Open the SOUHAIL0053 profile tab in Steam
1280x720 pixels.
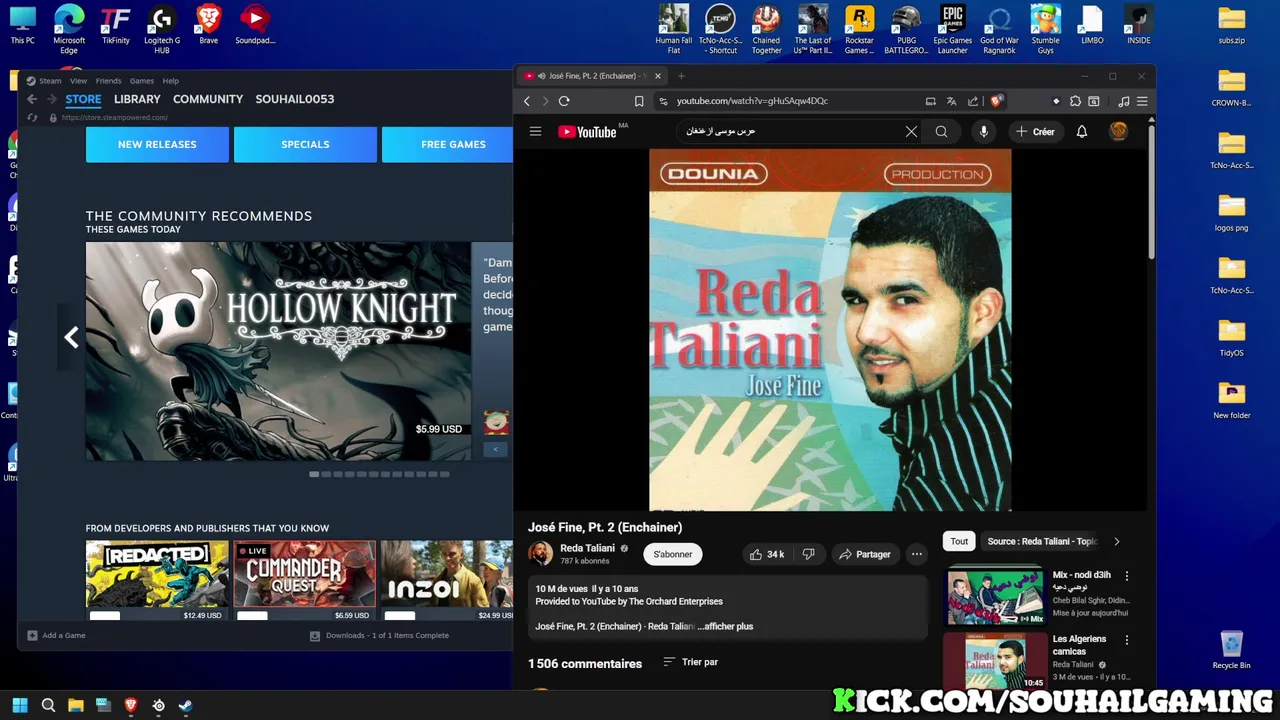point(295,99)
